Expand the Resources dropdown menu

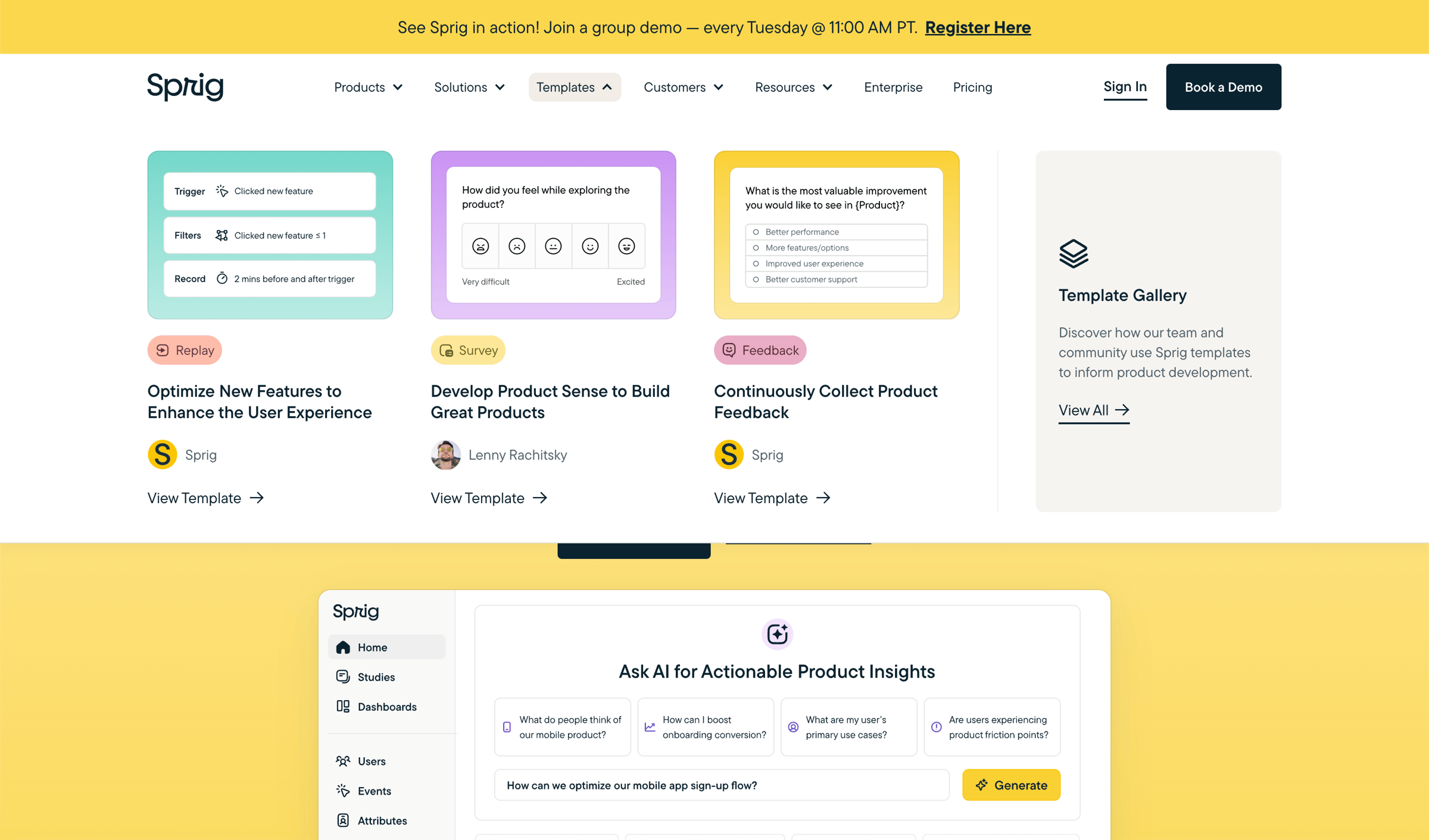pos(794,87)
